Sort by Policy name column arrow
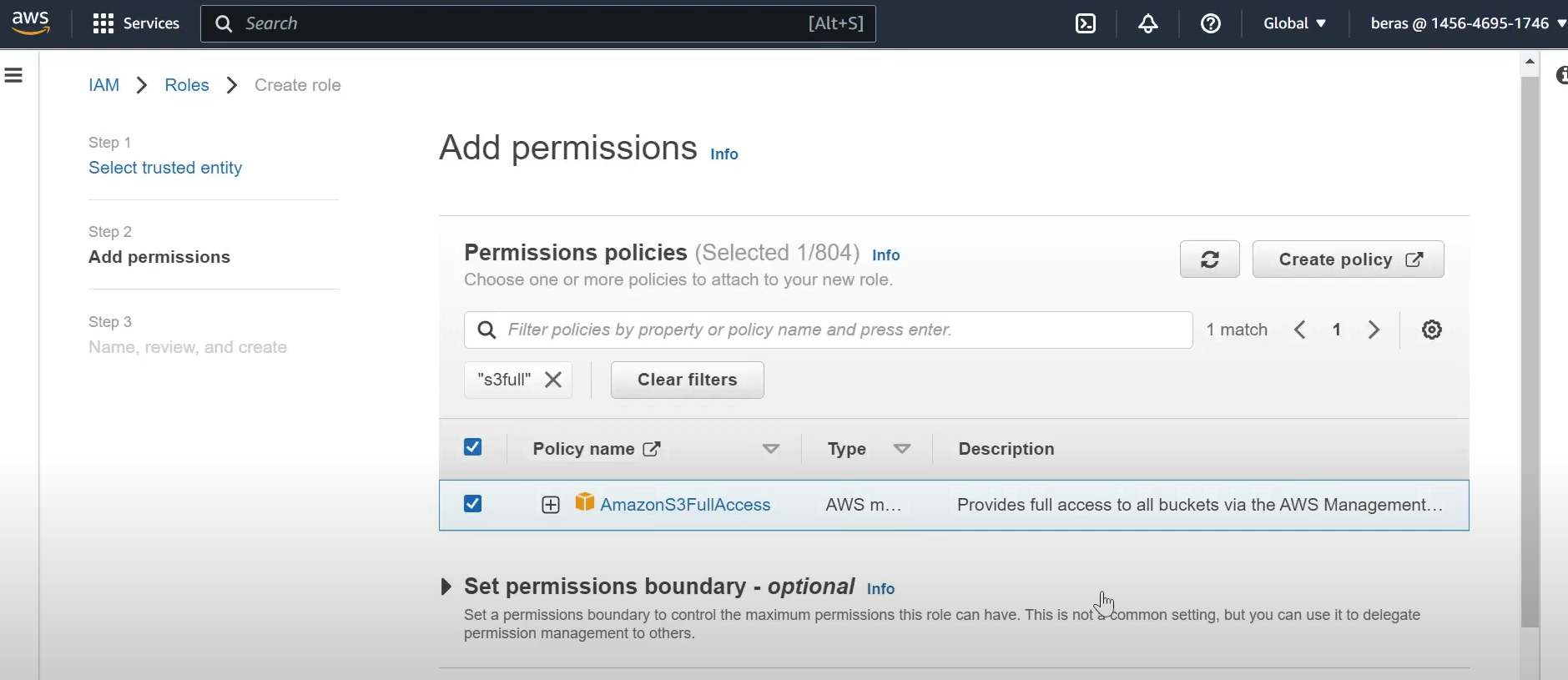 771,450
